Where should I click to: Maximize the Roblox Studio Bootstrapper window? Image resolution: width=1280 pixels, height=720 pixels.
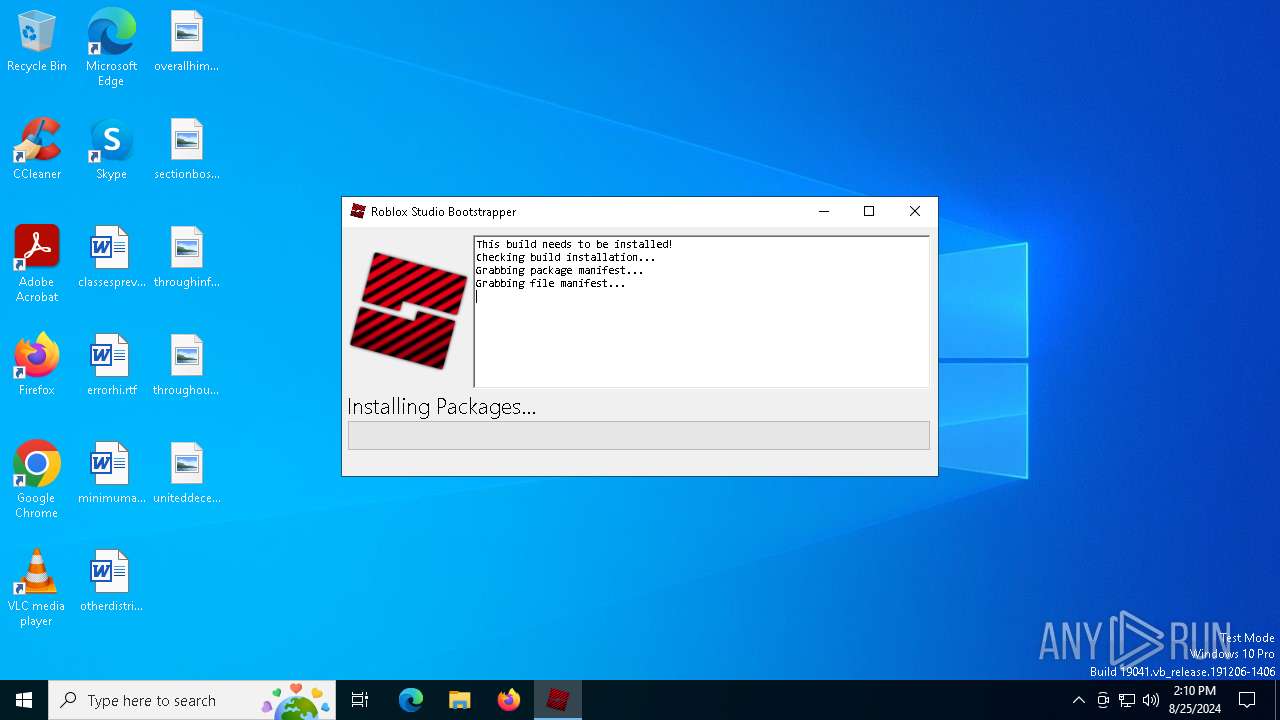[869, 211]
